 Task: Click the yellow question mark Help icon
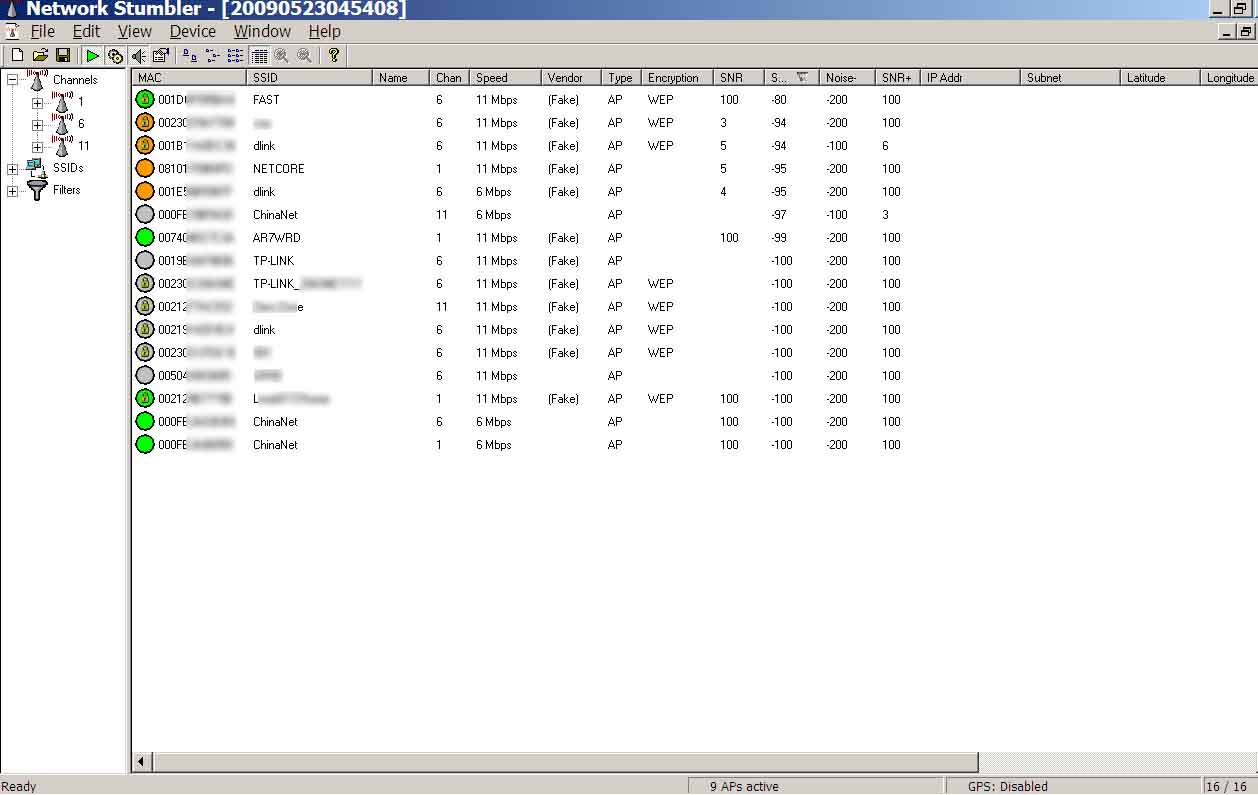click(334, 56)
